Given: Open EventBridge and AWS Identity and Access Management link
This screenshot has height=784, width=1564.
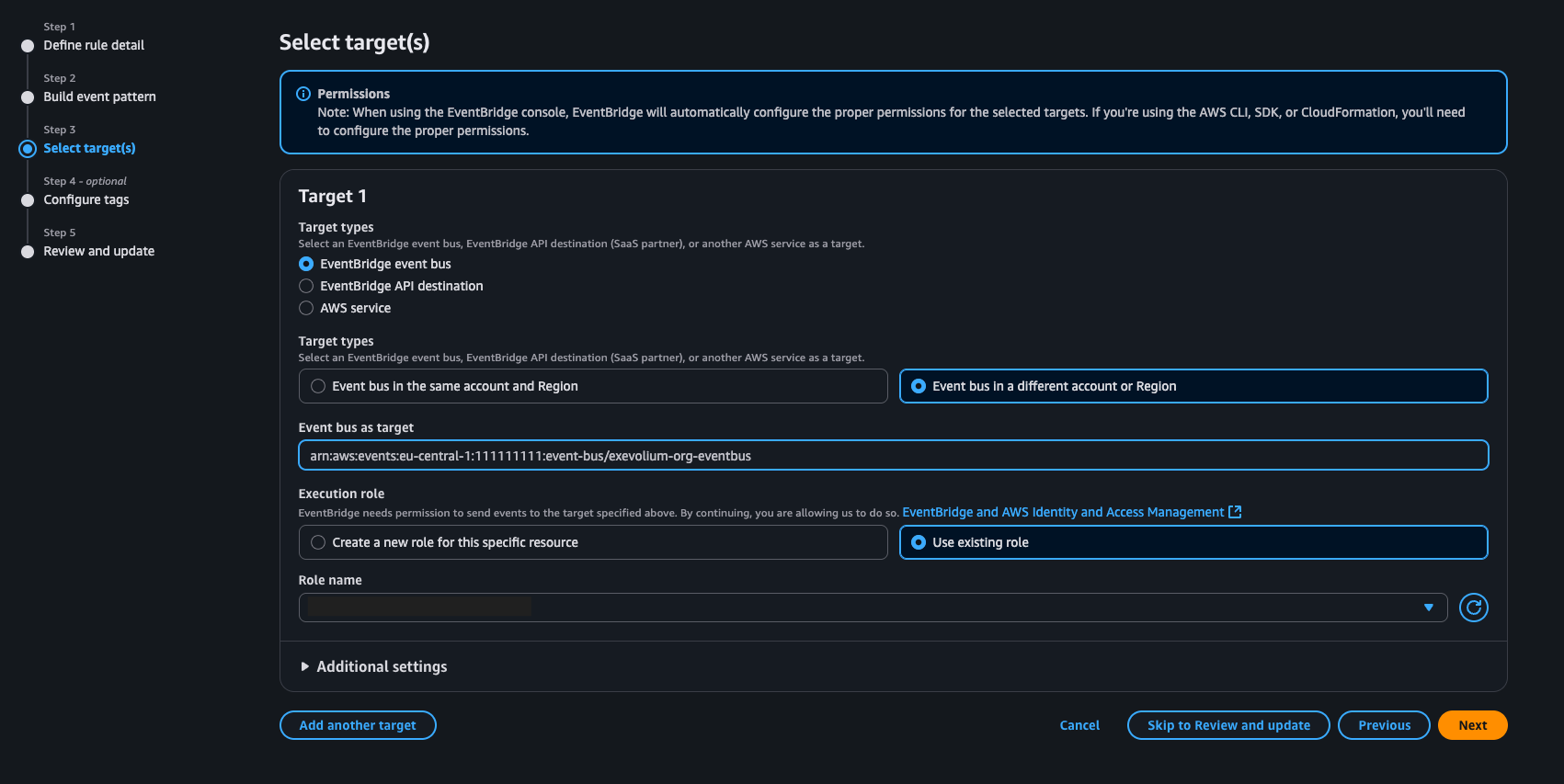Looking at the screenshot, I should click(1062, 512).
